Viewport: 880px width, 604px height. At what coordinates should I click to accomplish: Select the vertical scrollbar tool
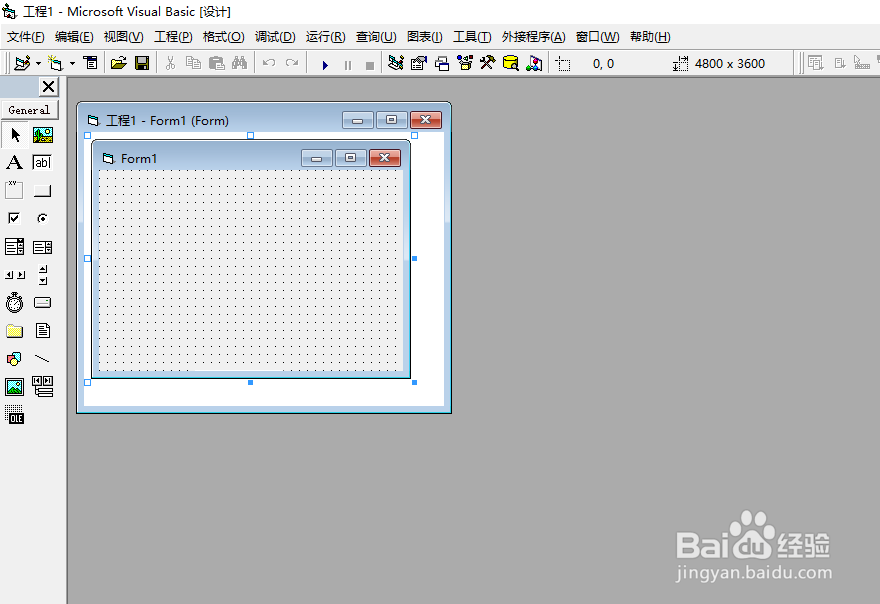coord(43,274)
